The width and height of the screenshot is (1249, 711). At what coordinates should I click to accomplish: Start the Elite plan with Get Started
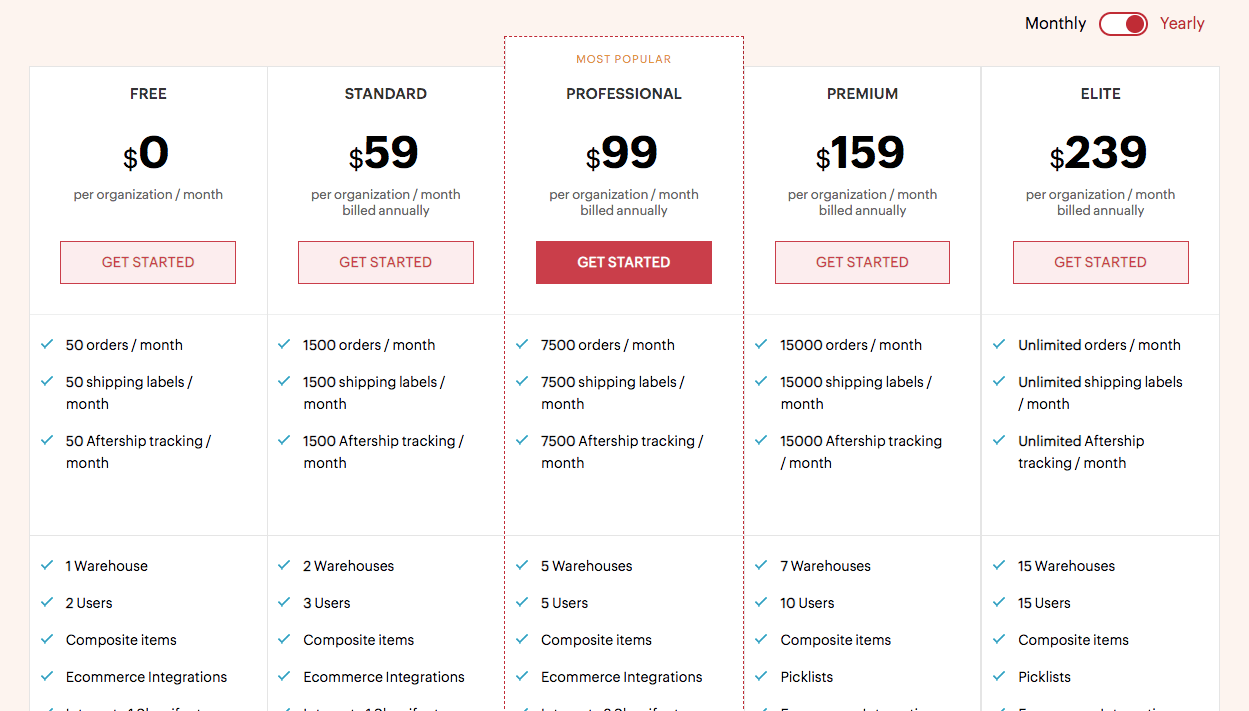point(1100,262)
